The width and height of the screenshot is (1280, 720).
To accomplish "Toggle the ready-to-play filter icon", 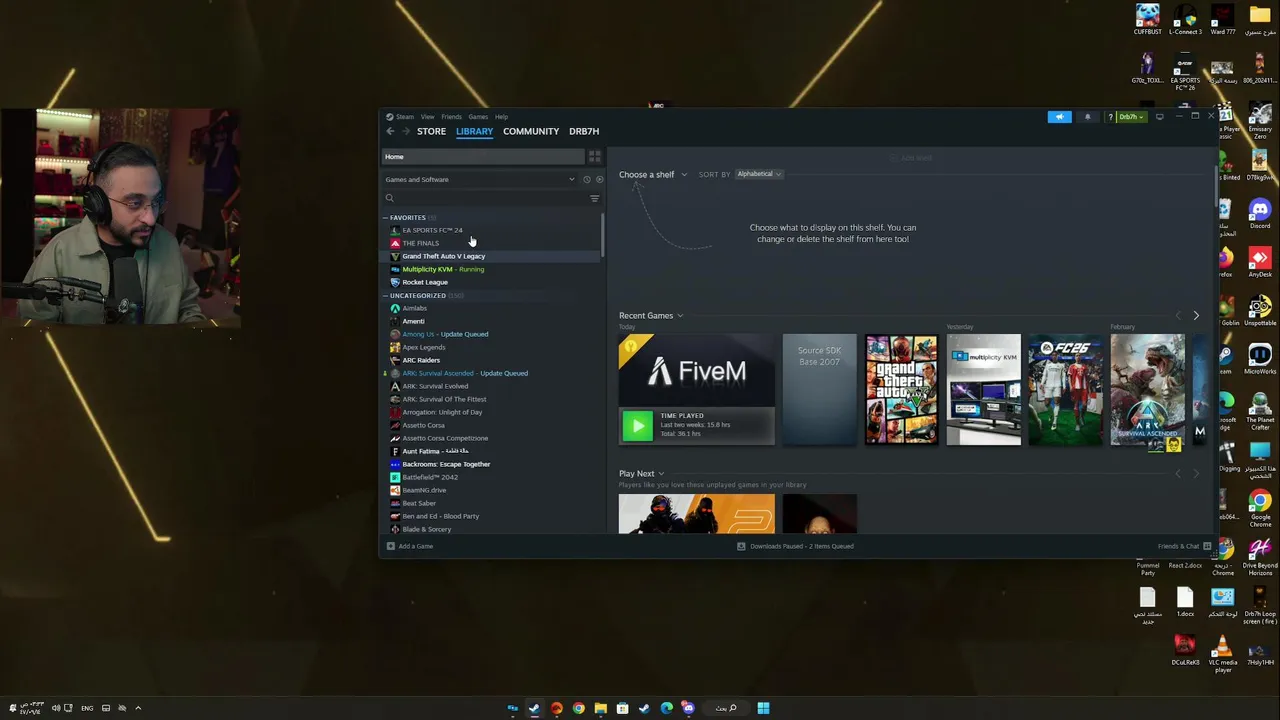I will 599,180.
